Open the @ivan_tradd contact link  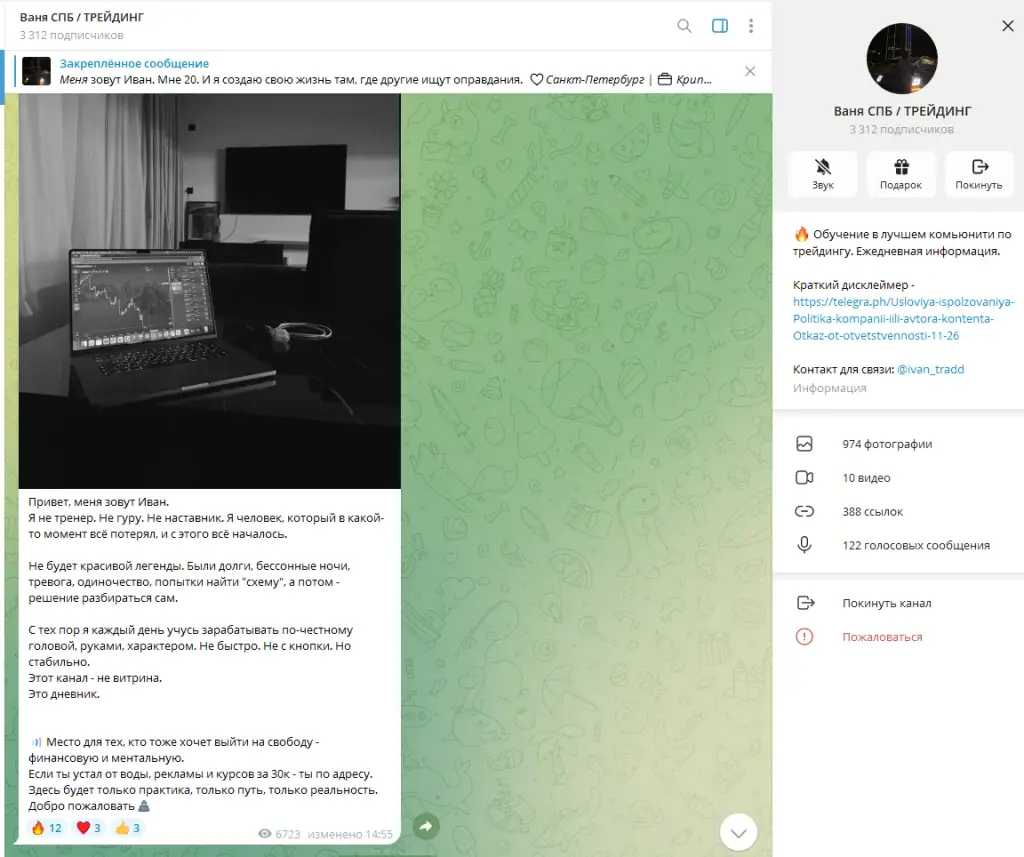click(930, 369)
